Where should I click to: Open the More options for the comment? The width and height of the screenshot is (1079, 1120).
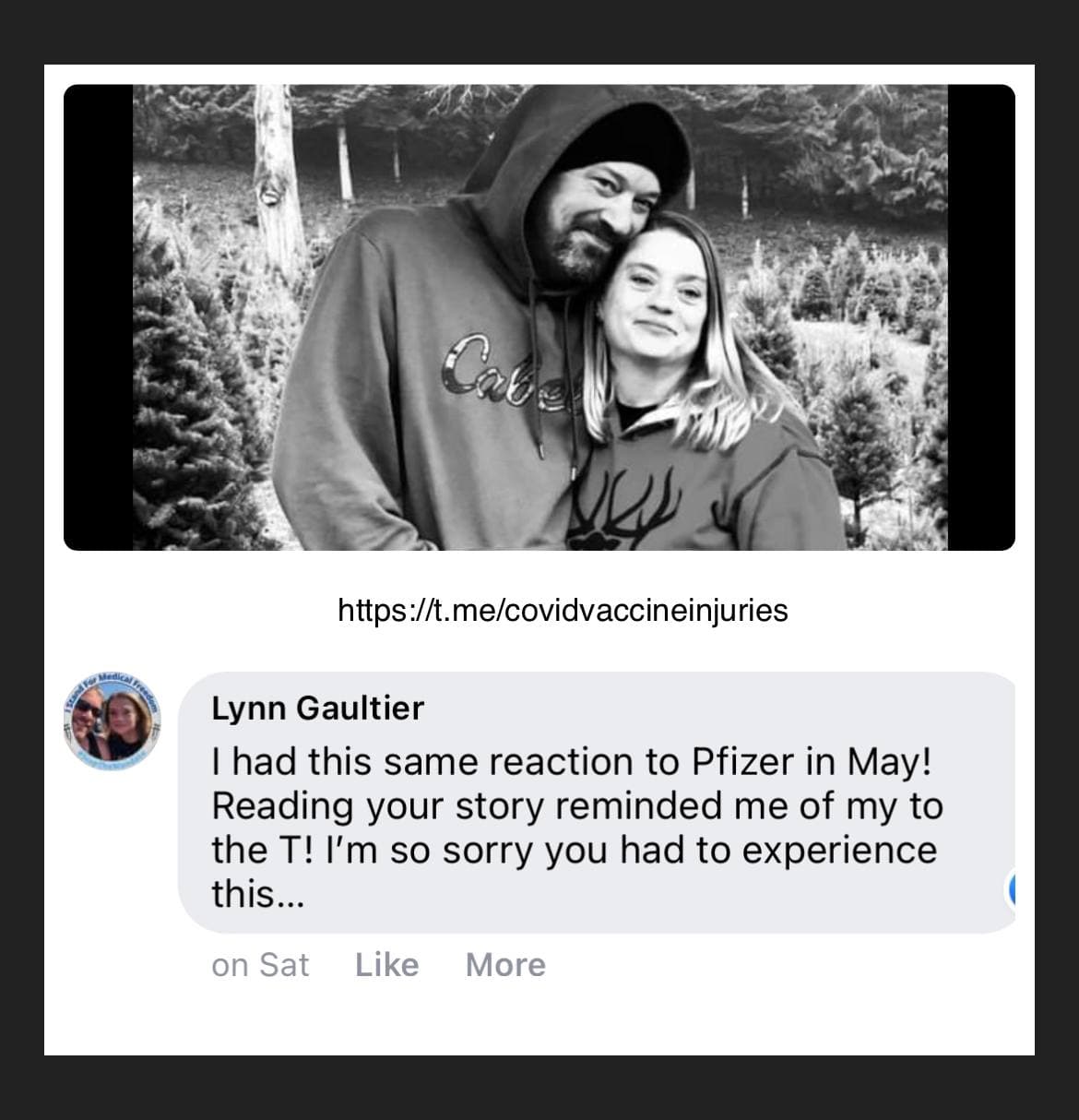point(505,965)
